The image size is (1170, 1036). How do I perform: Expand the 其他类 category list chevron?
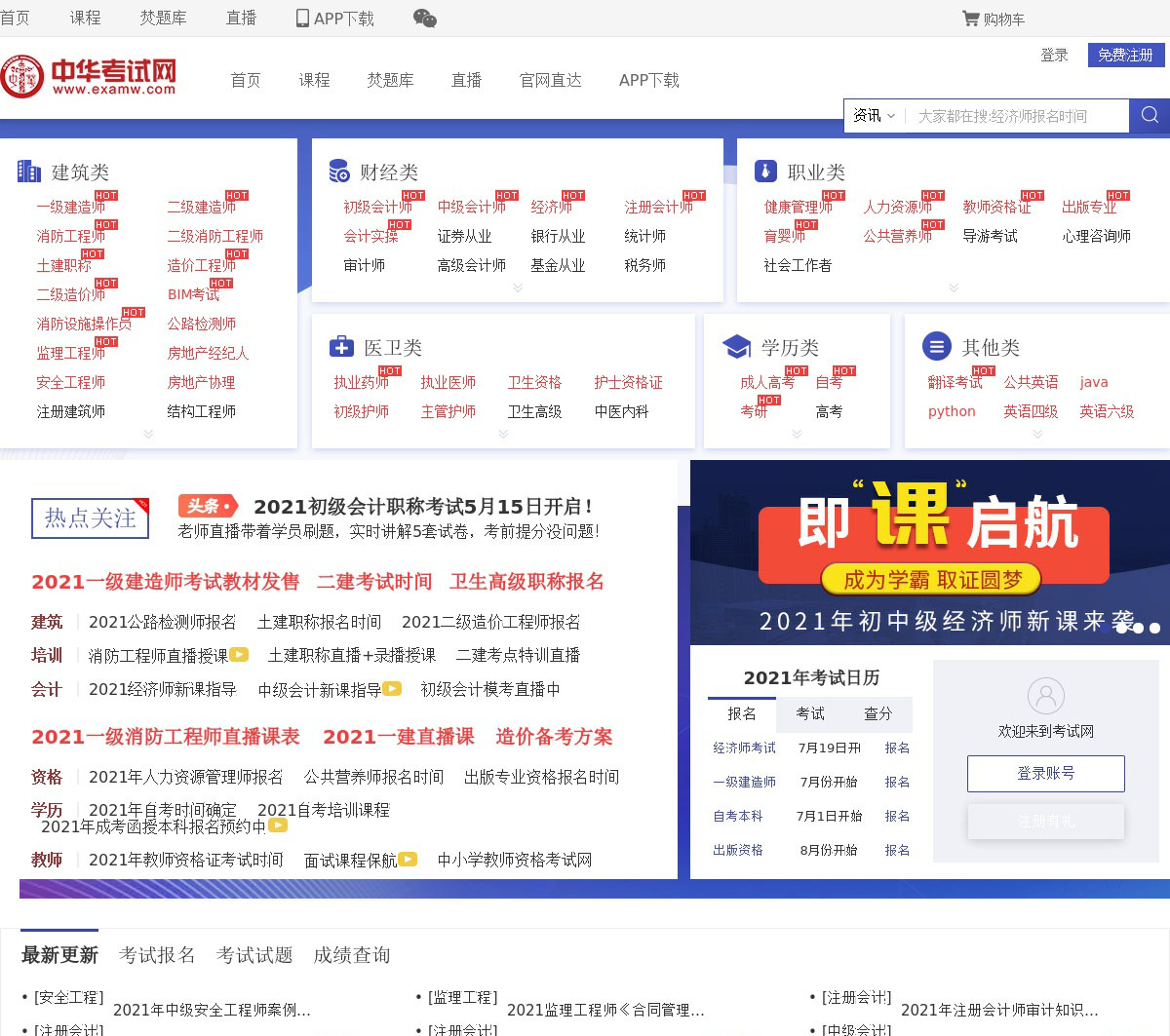point(1037,434)
